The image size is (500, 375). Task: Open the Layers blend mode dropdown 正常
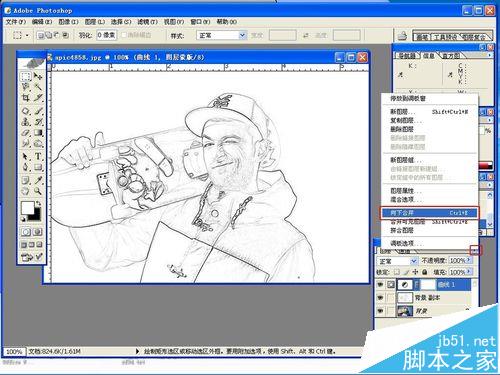[397, 261]
